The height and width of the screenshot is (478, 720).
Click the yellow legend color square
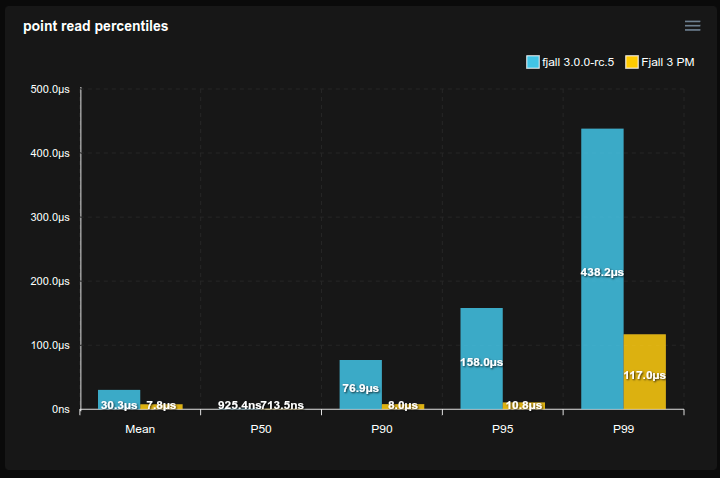click(x=631, y=62)
